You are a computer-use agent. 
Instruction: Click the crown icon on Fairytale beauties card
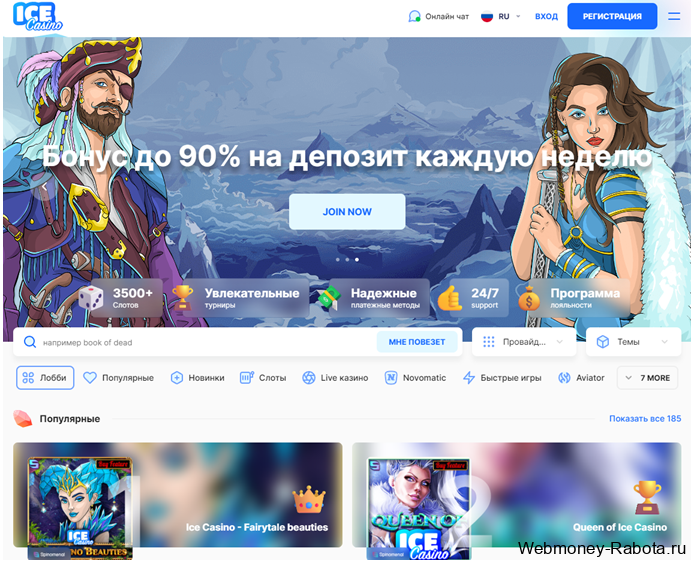coord(309,500)
